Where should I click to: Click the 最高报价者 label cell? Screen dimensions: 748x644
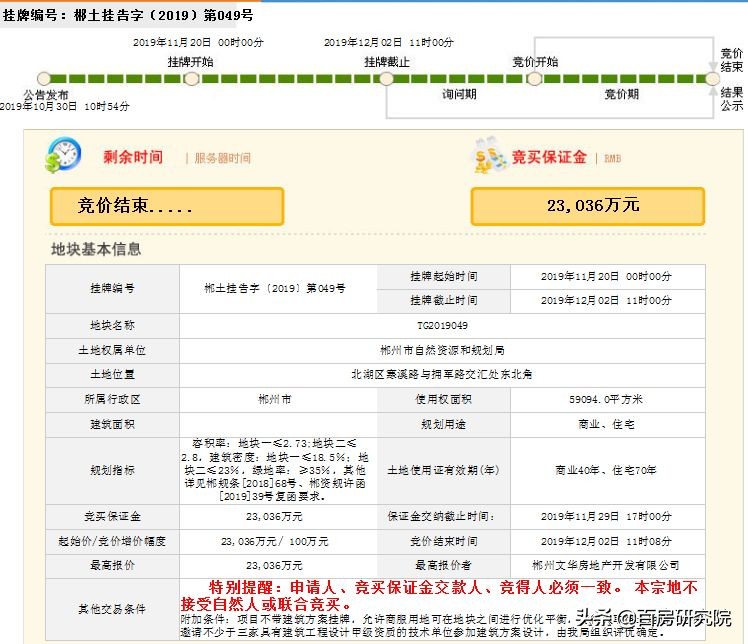tap(444, 565)
